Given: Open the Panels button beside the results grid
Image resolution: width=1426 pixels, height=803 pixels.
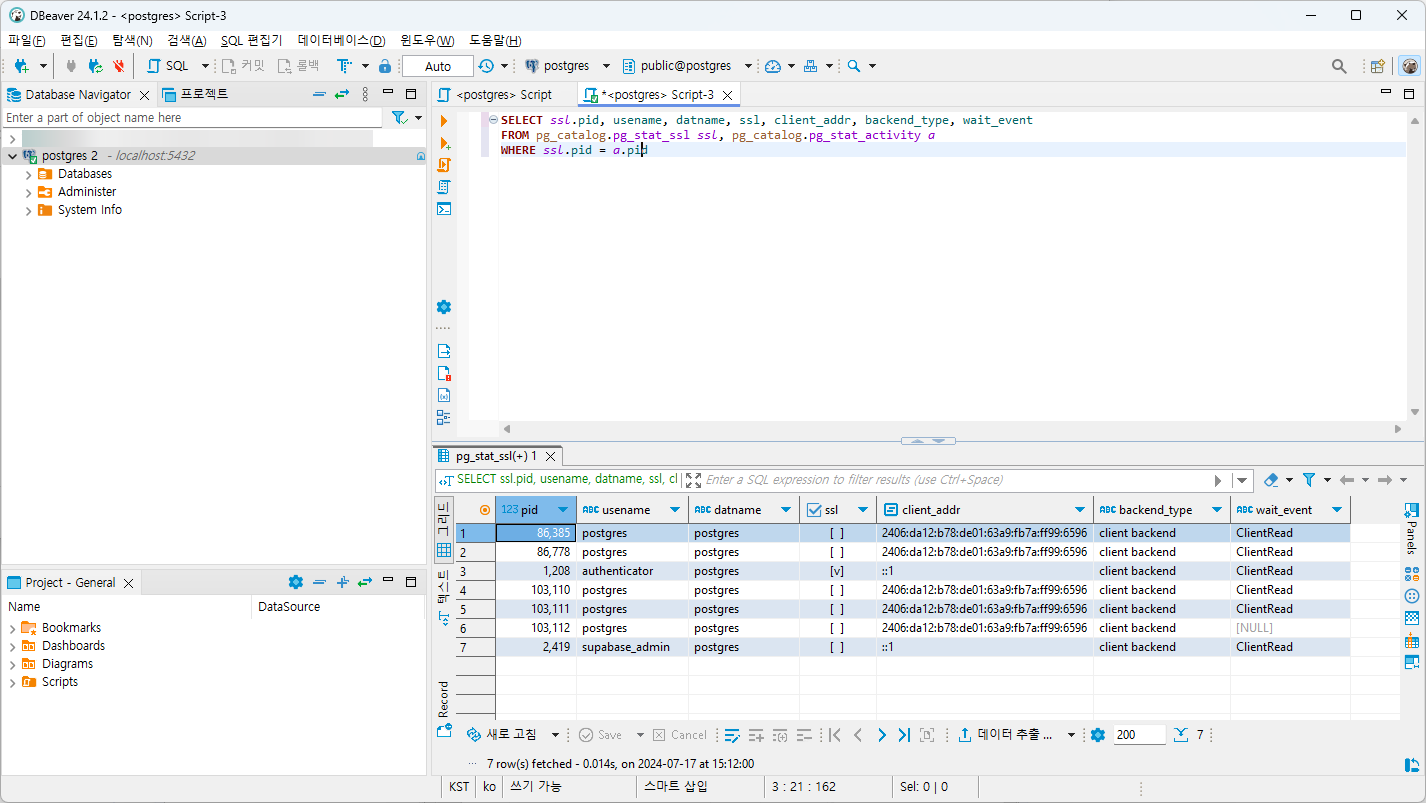Looking at the screenshot, I should pos(1411,528).
